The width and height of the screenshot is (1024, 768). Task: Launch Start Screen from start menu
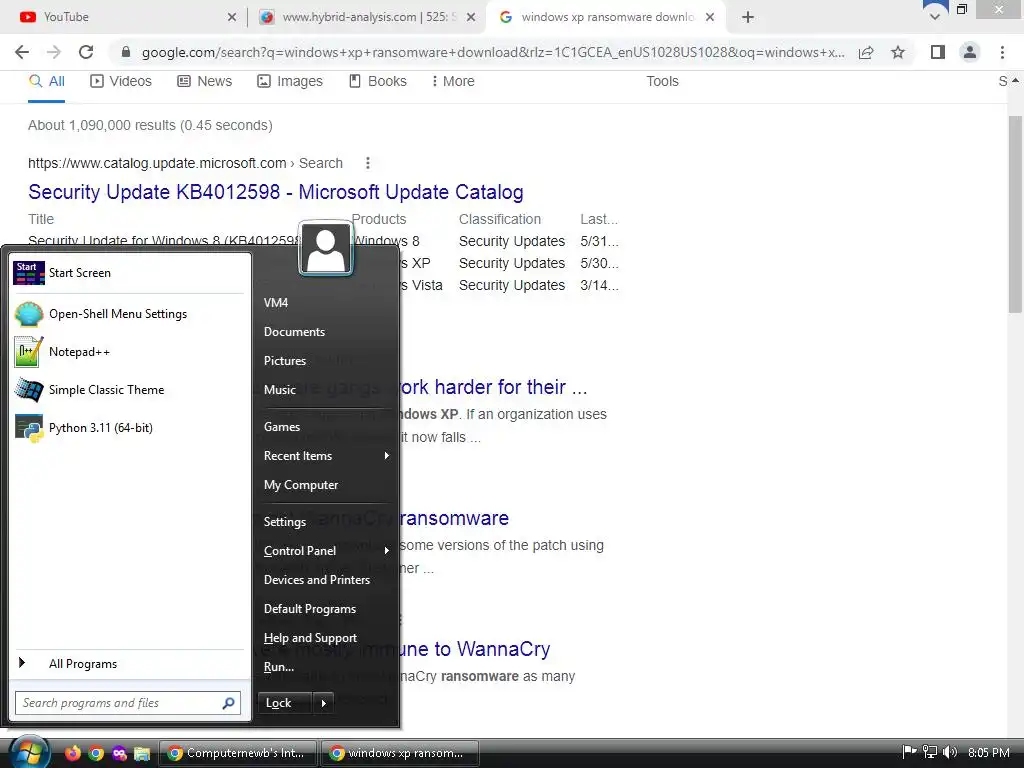click(129, 273)
